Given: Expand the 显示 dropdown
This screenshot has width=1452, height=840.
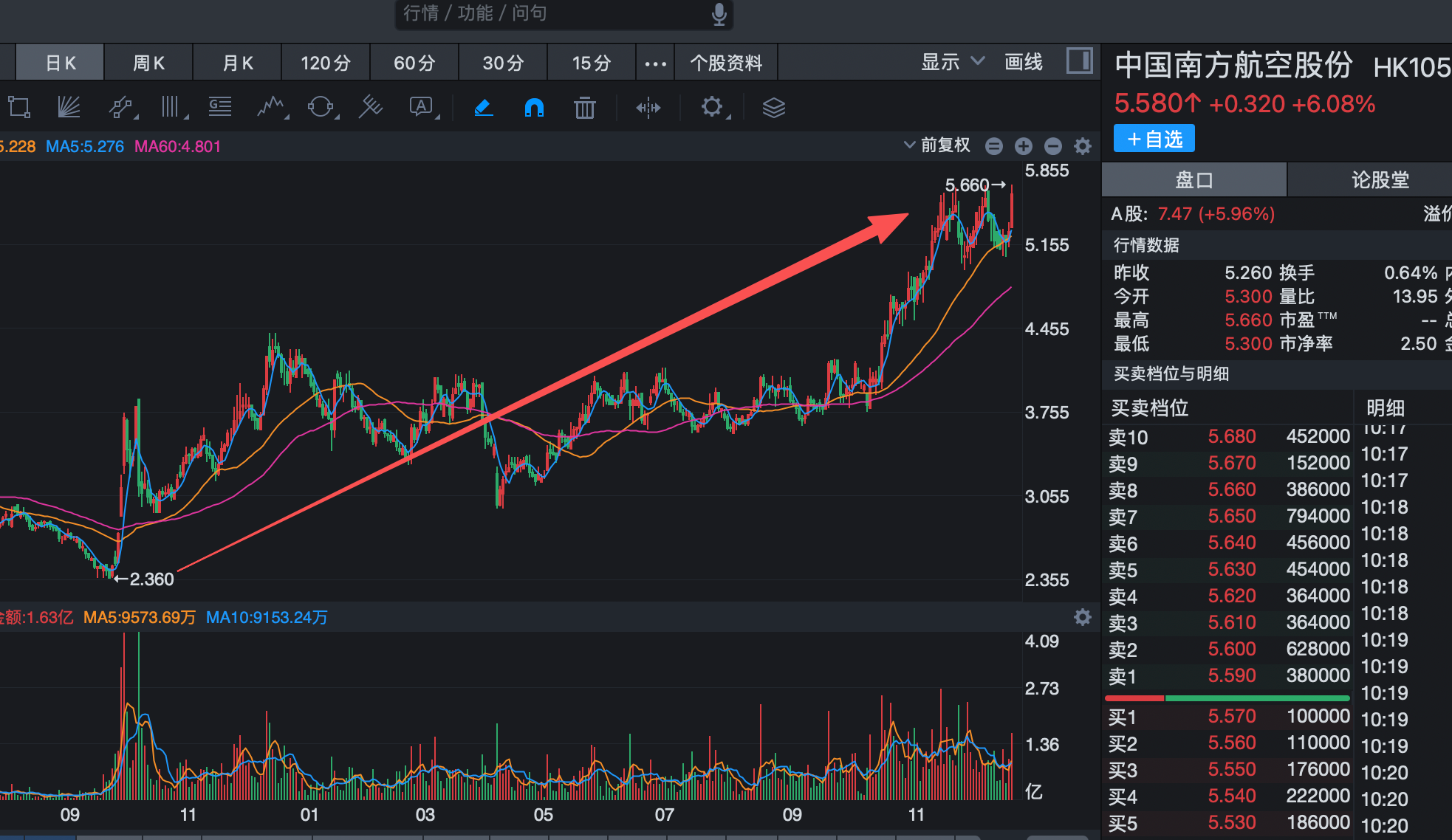Looking at the screenshot, I should (x=952, y=62).
